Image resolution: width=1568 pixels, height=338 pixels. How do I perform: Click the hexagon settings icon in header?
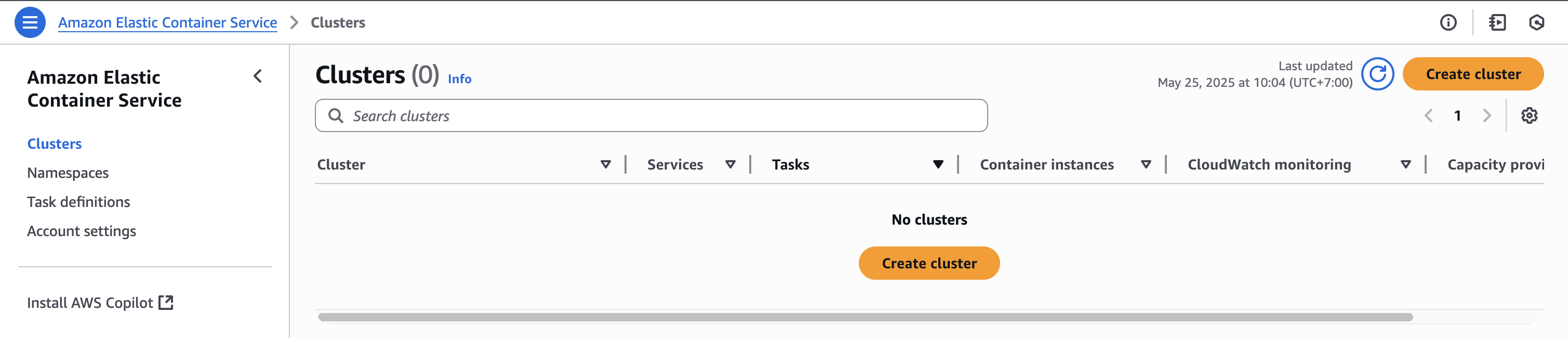1536,22
